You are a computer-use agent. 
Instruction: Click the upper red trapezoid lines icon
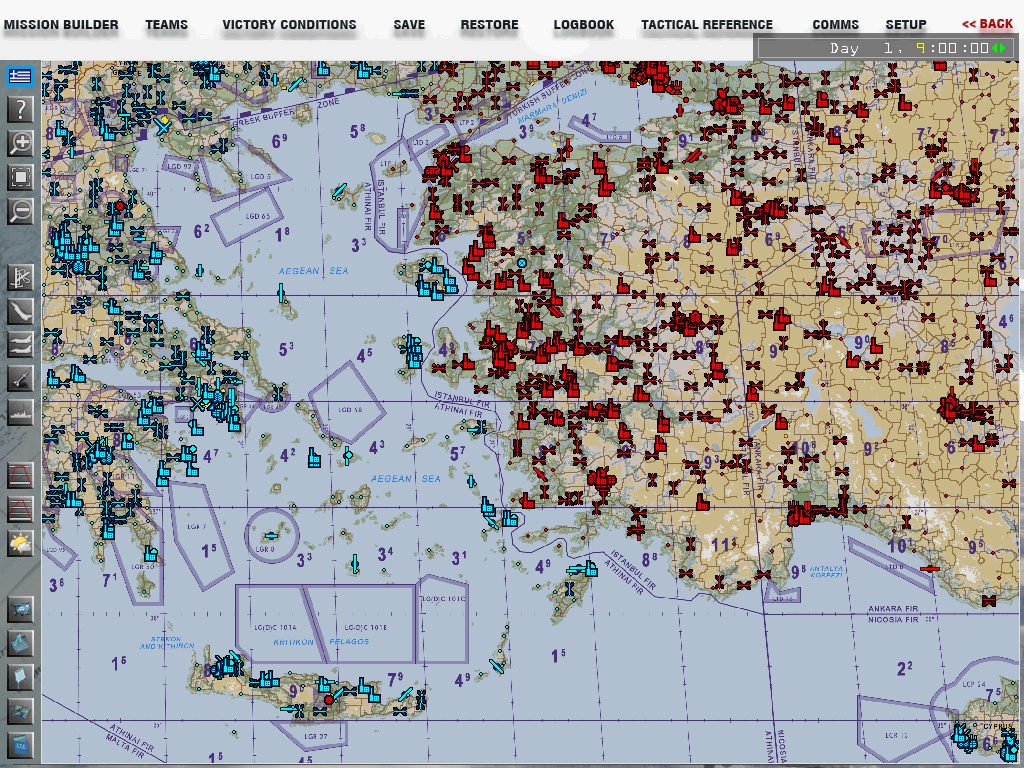coord(20,476)
